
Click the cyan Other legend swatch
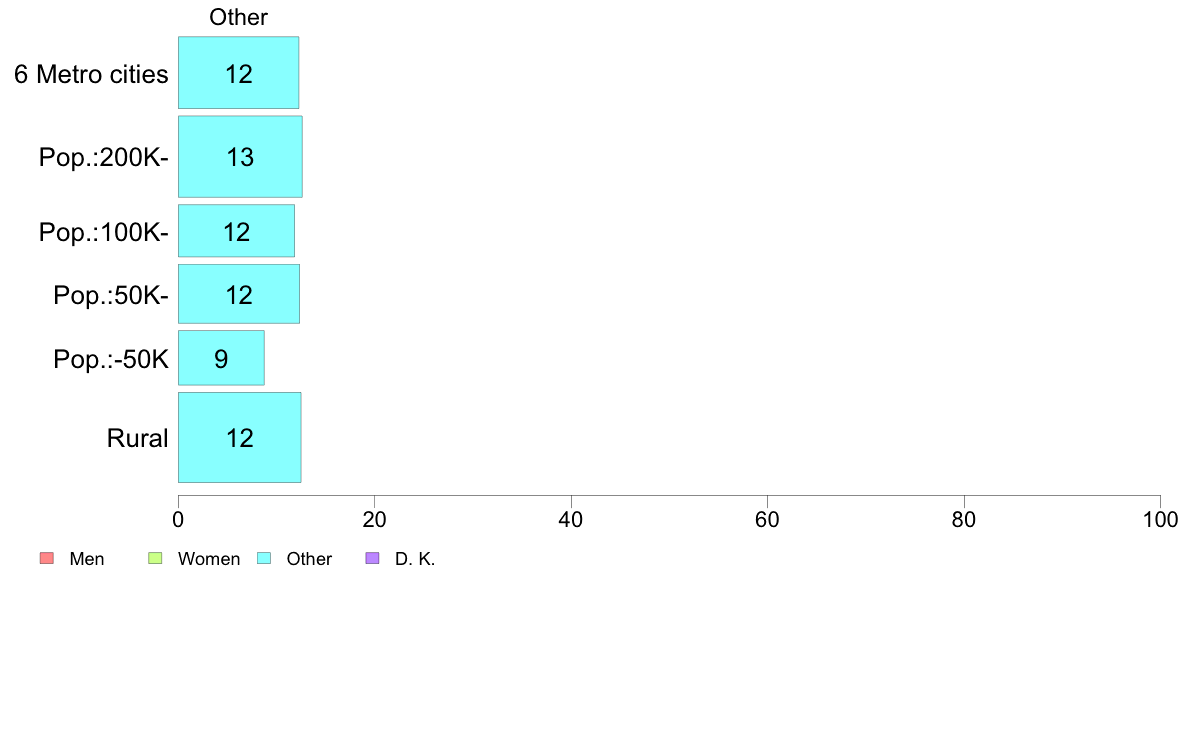click(264, 559)
